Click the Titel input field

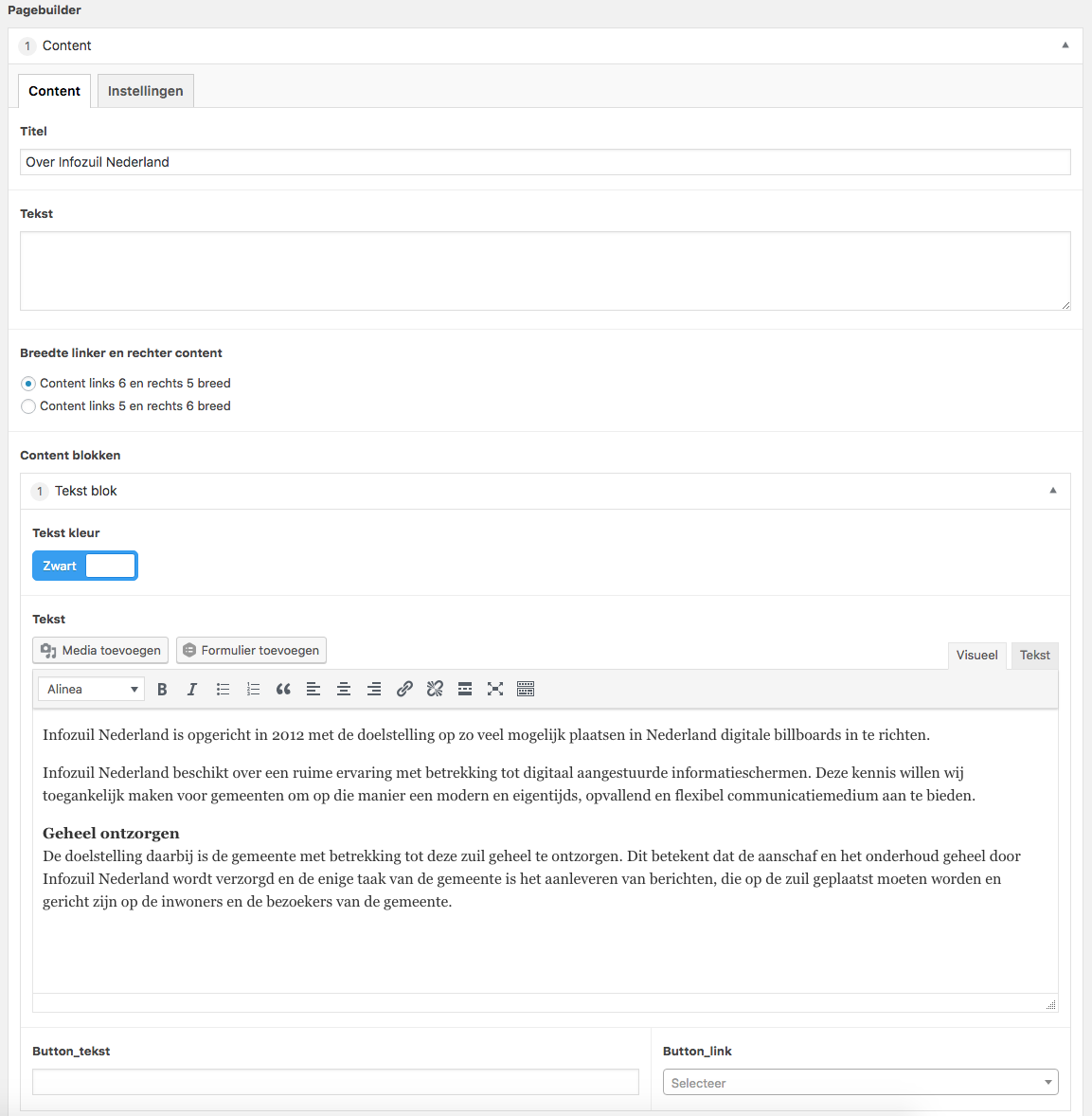[545, 162]
